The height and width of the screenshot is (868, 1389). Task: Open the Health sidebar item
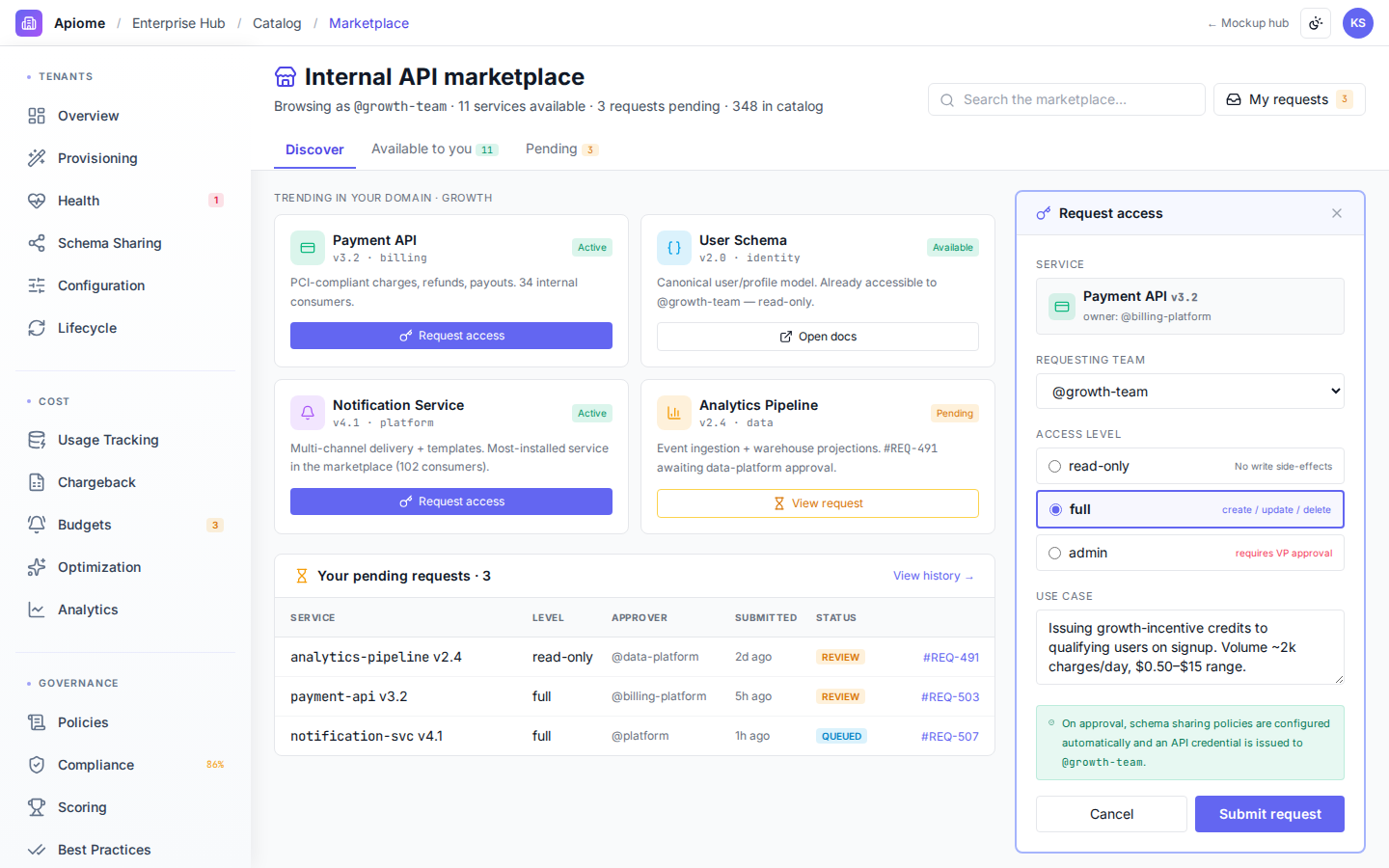tap(125, 201)
